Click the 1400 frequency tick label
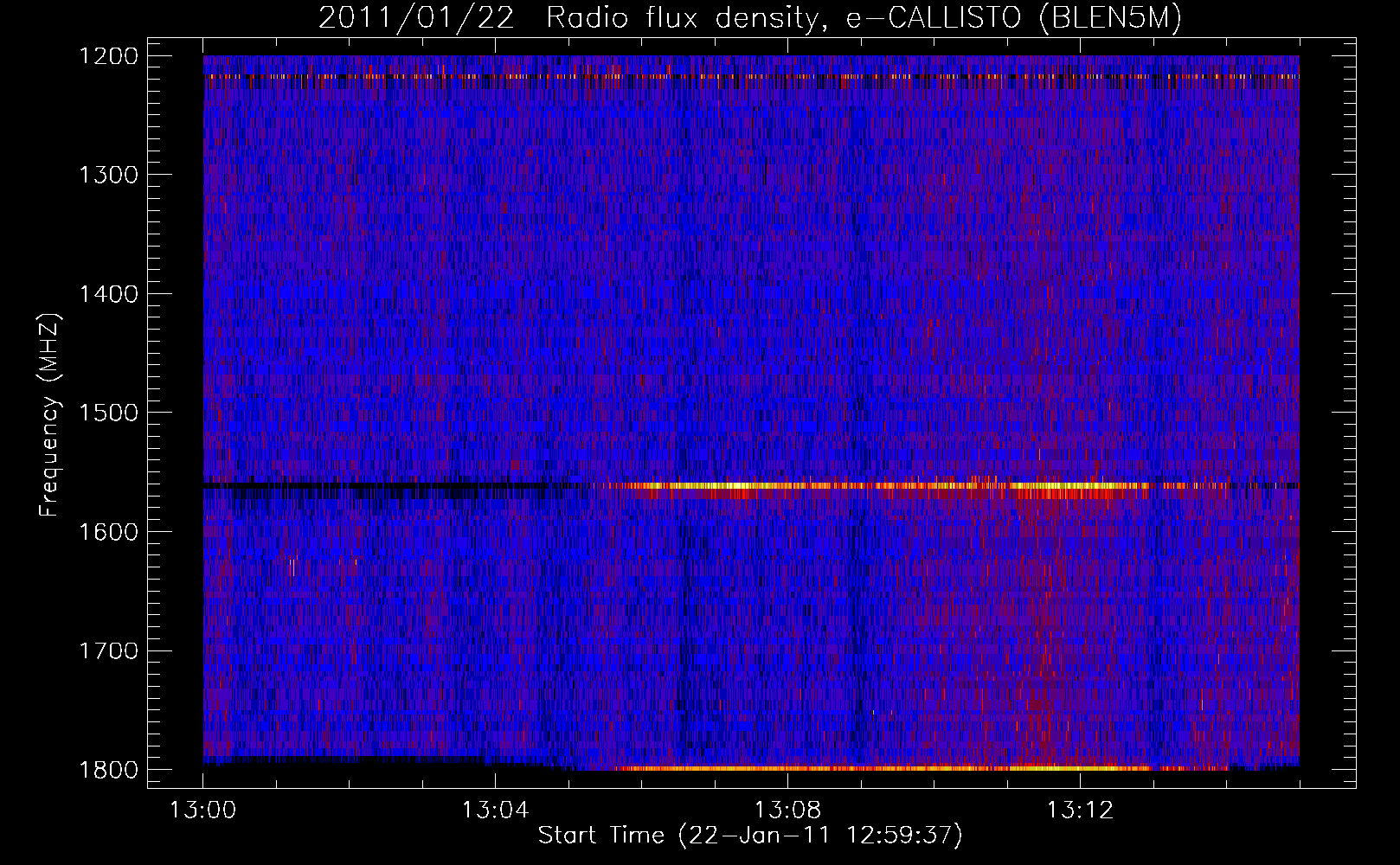Screen dimensions: 1400x865 108,294
